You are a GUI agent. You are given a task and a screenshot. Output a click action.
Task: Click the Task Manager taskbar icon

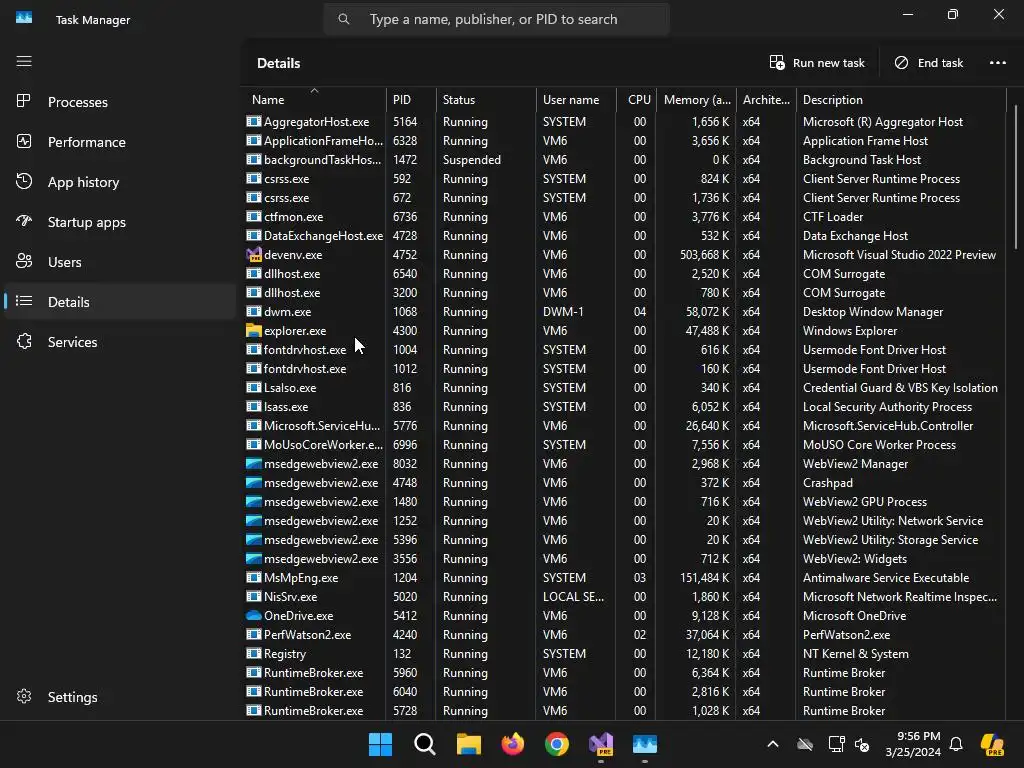click(645, 744)
